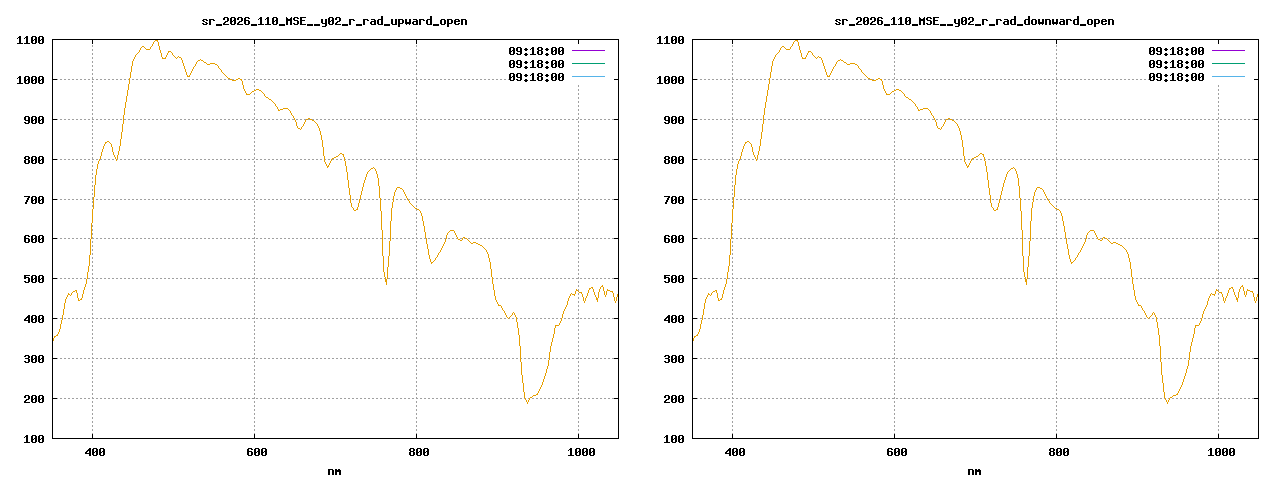Click the 1000 x-axis tick on downward chart
The image size is (1280, 480).
click(1220, 453)
